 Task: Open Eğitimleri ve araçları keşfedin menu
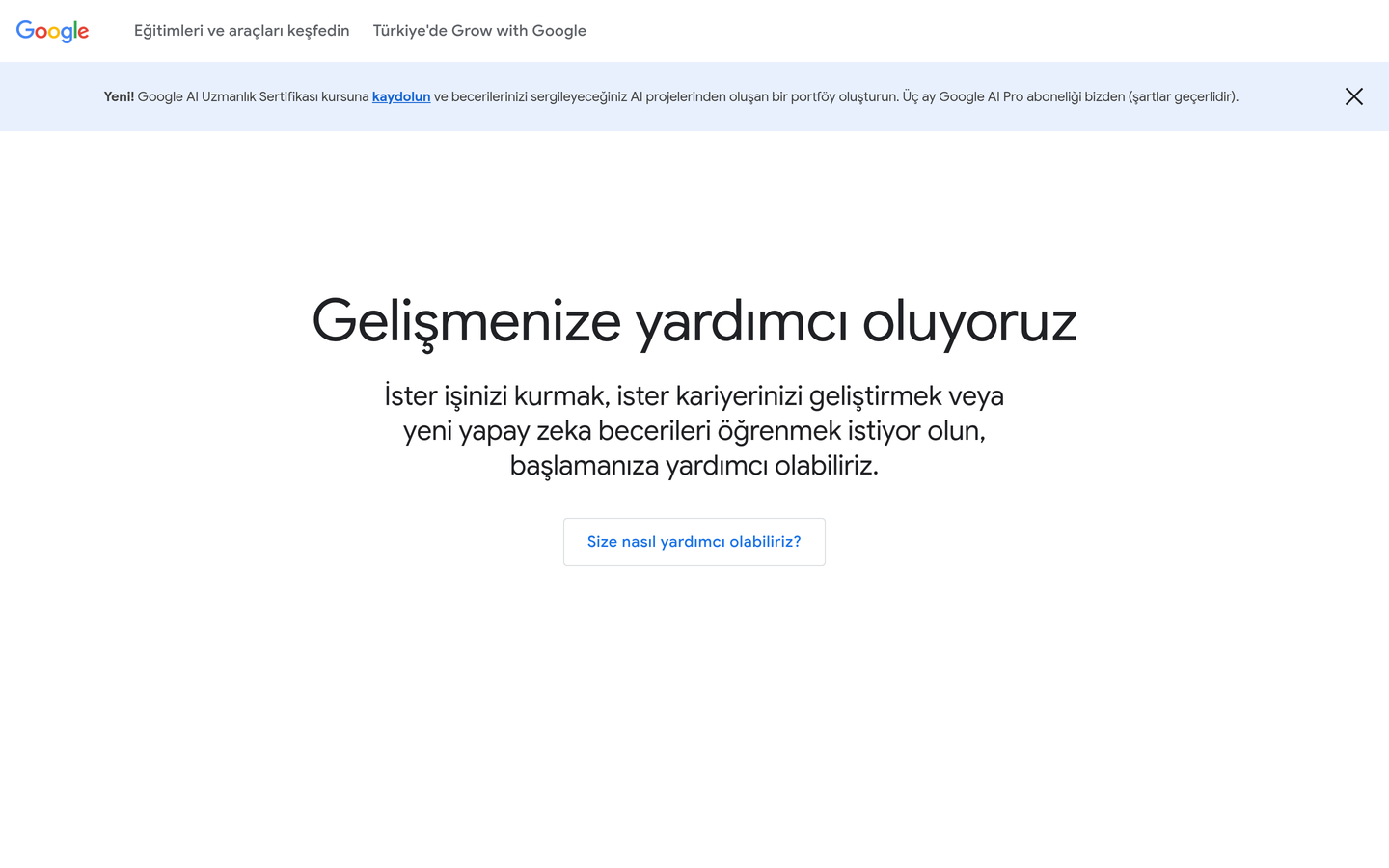pos(242,31)
